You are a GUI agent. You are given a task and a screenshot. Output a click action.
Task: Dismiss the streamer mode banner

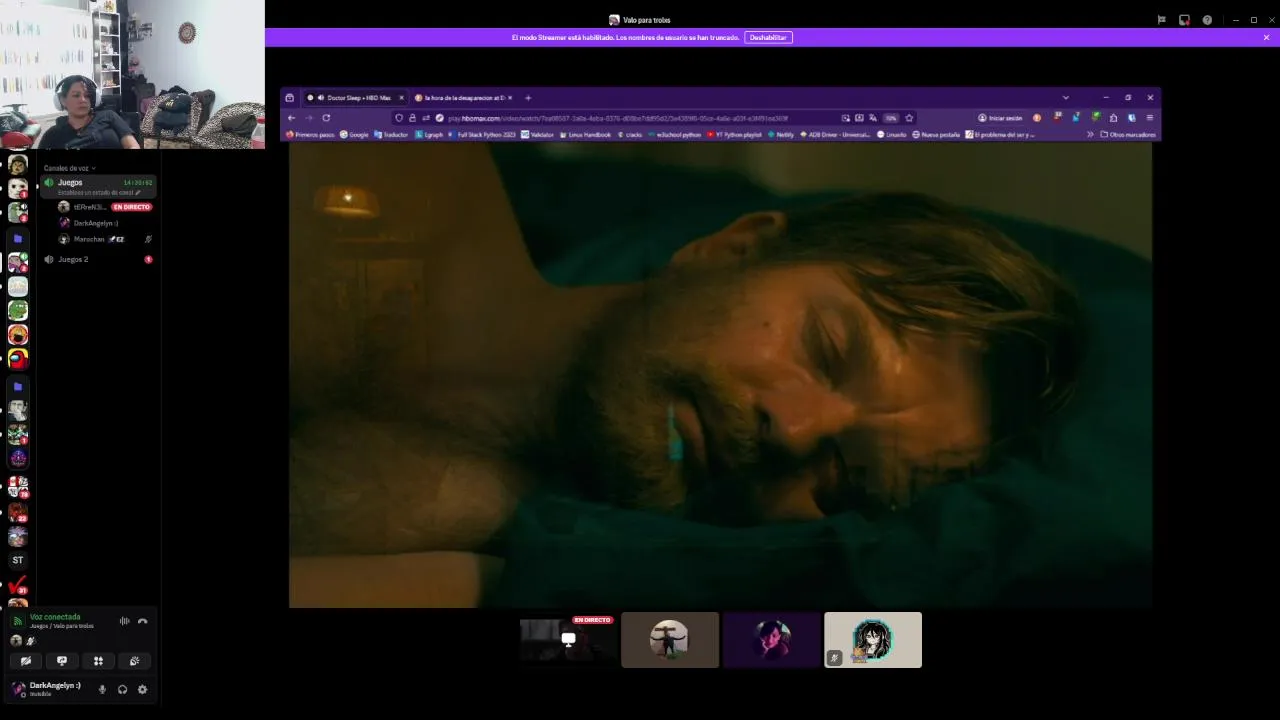(x=1266, y=37)
